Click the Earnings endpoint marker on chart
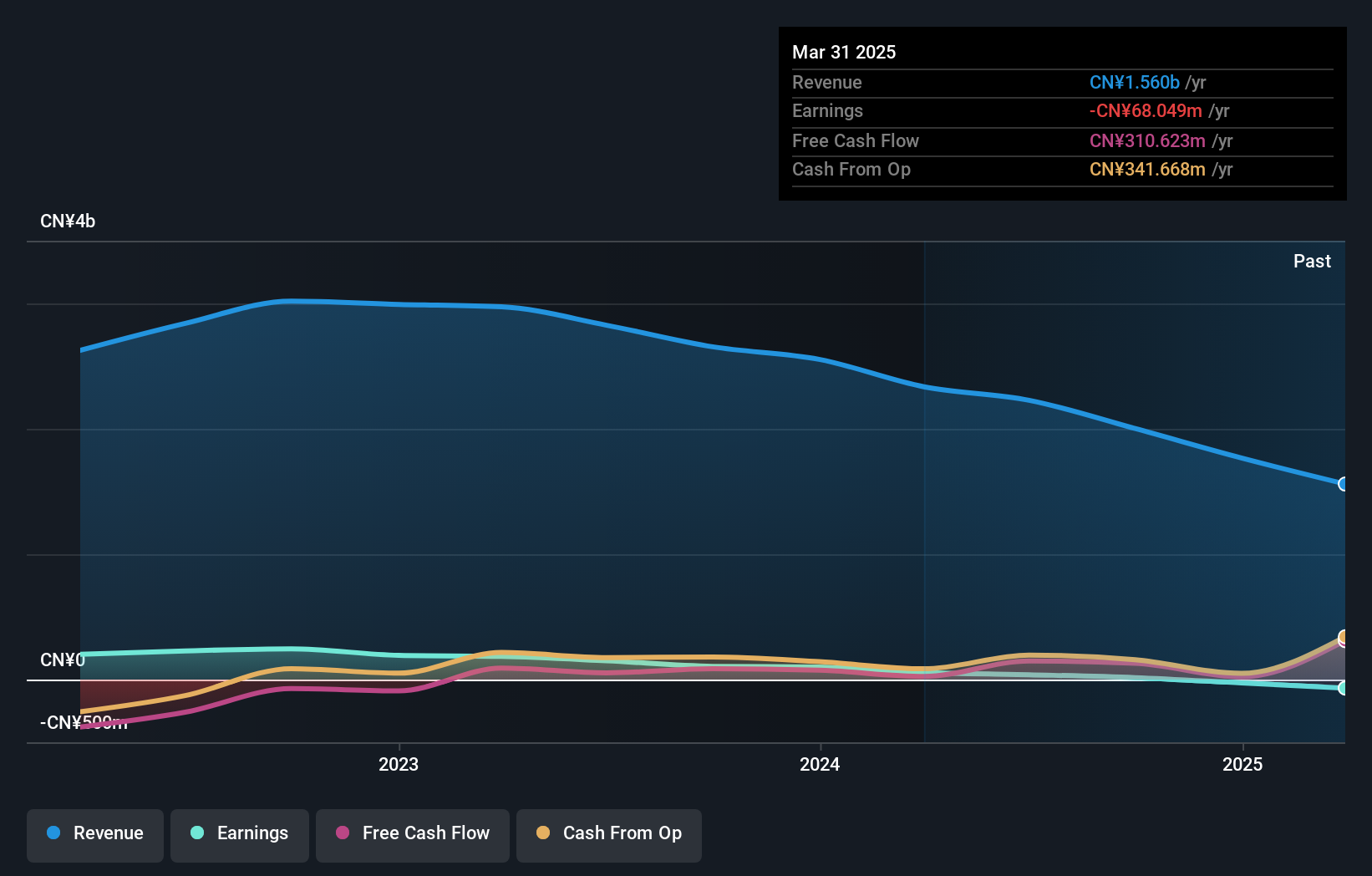This screenshot has width=1372, height=876. (1344, 688)
